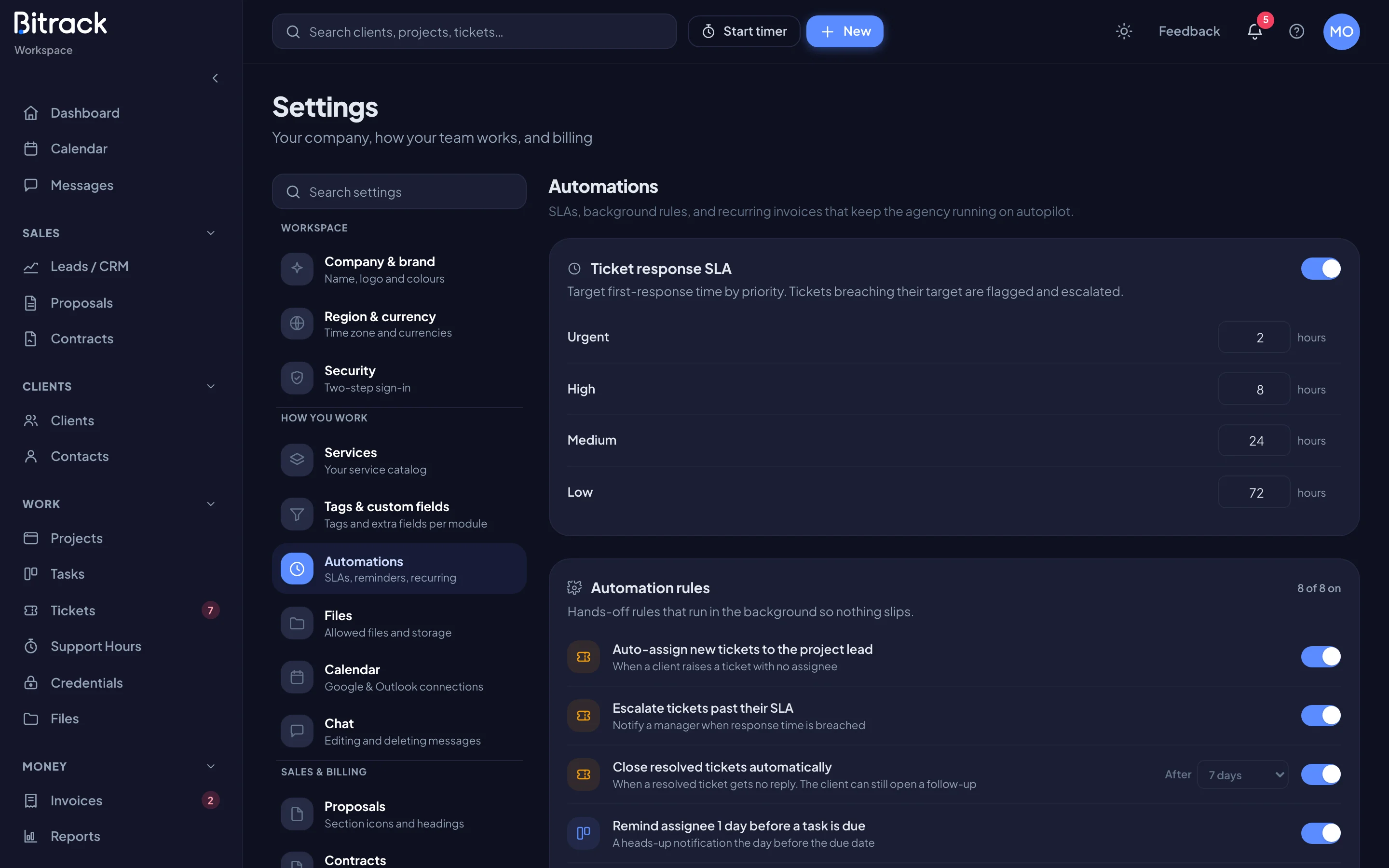Click the Start timer button
This screenshot has width=1389, height=868.
[x=743, y=31]
